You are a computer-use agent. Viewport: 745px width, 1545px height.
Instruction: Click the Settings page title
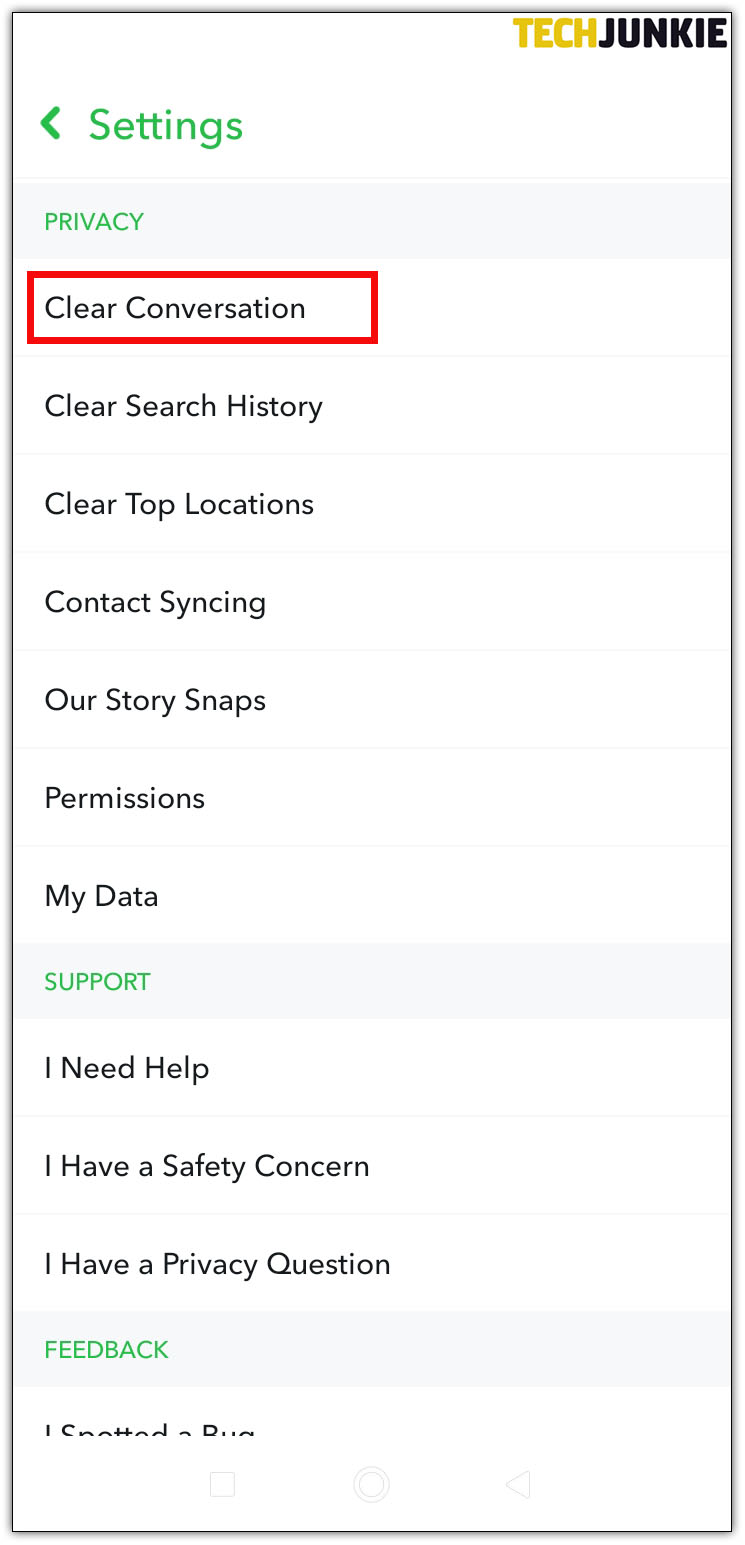166,125
